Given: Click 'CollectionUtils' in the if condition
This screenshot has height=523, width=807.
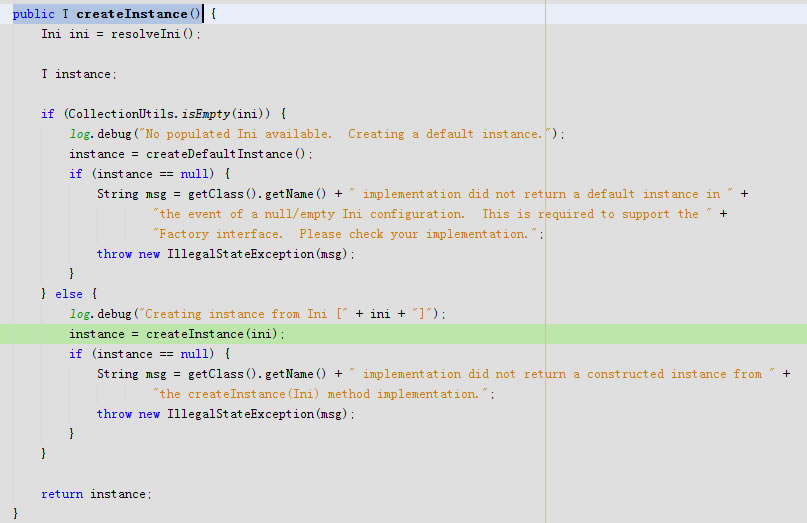Looking at the screenshot, I should pyautogui.click(x=122, y=114).
